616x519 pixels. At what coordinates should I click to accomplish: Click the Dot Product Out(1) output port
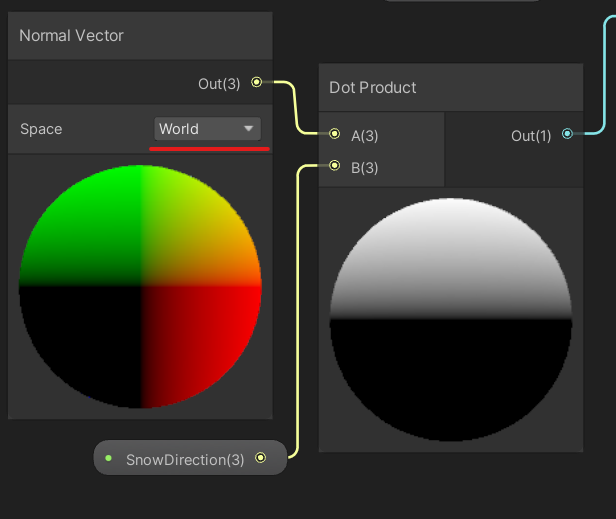567,134
